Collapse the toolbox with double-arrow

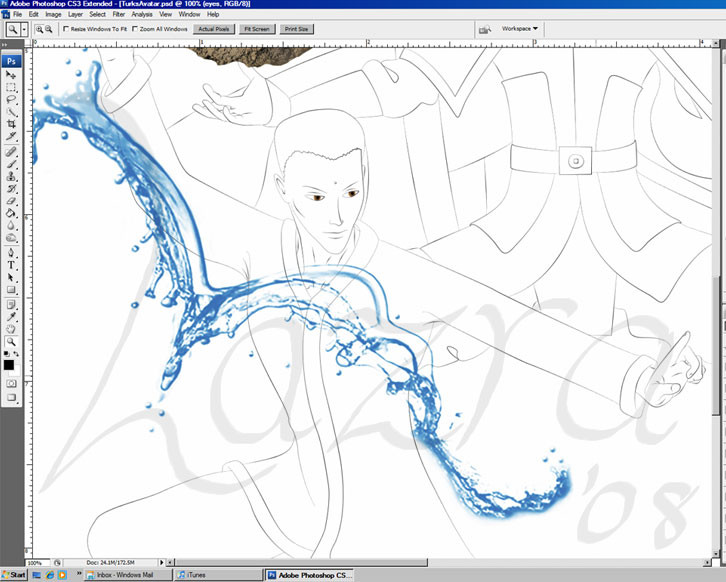pos(5,45)
